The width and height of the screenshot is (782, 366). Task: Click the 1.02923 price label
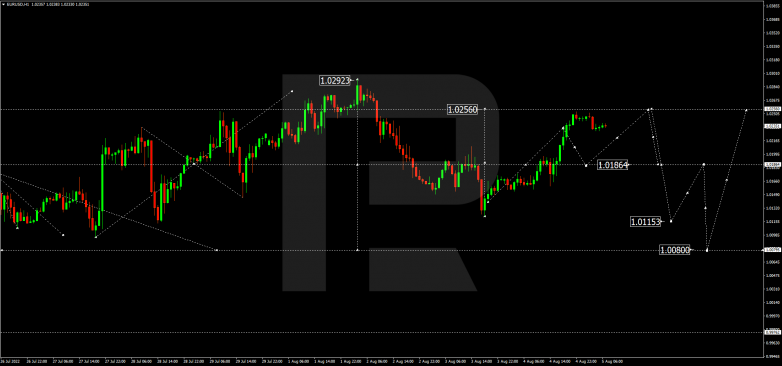click(336, 80)
